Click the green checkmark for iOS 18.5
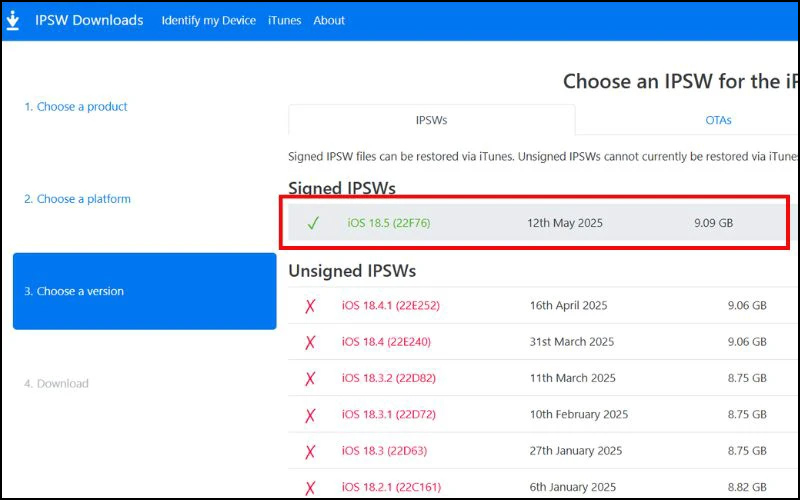This screenshot has width=800, height=500. (313, 223)
